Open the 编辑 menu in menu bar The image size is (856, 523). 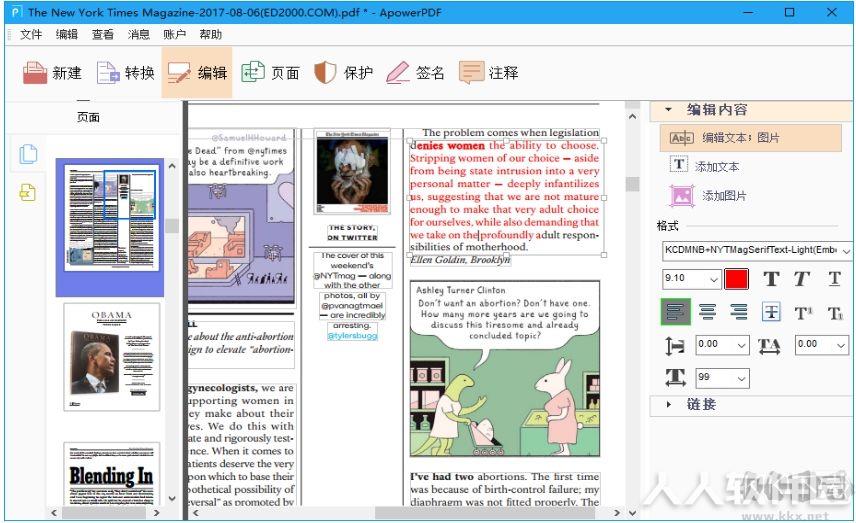[x=67, y=34]
